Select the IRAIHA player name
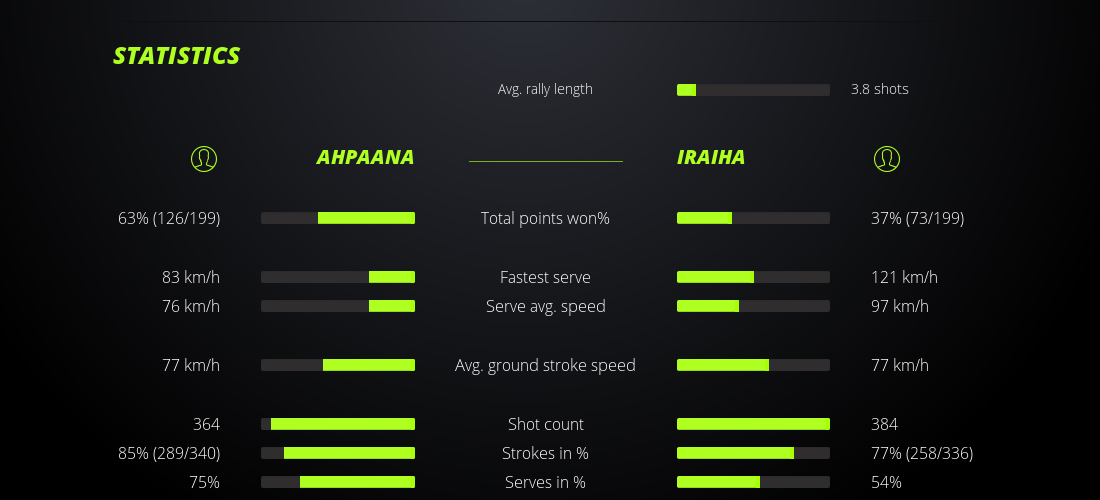 click(711, 158)
